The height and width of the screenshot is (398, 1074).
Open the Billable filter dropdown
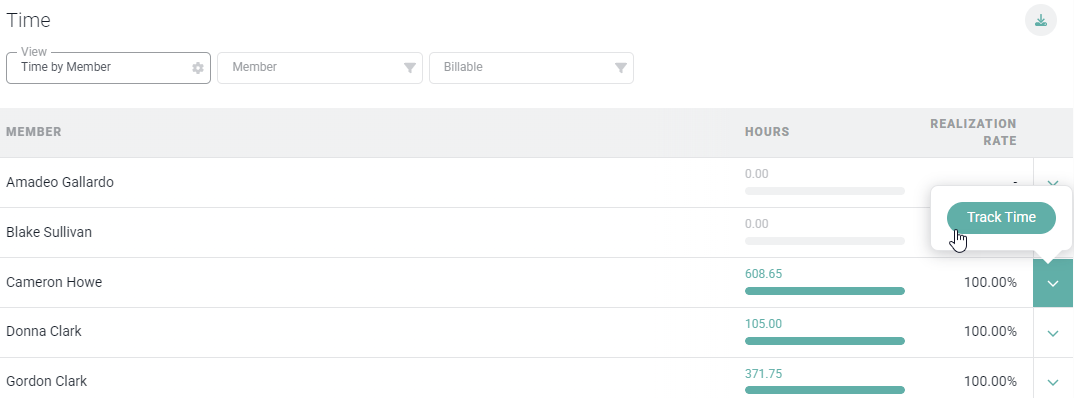click(531, 68)
